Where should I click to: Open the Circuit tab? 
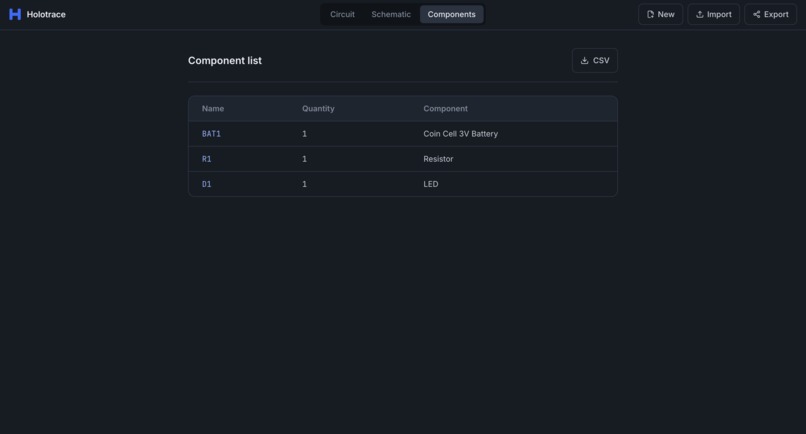342,14
